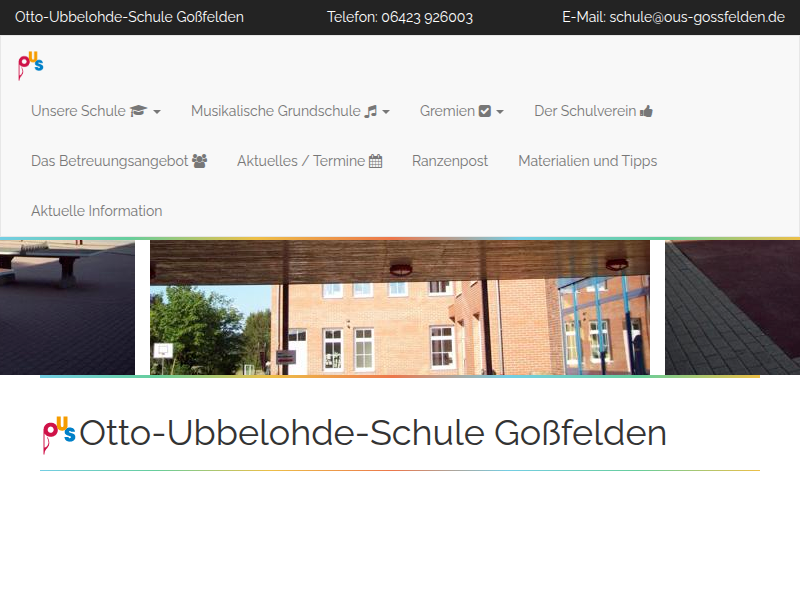Click the thumbs-up icon beside Der Schulverein

click(x=645, y=110)
